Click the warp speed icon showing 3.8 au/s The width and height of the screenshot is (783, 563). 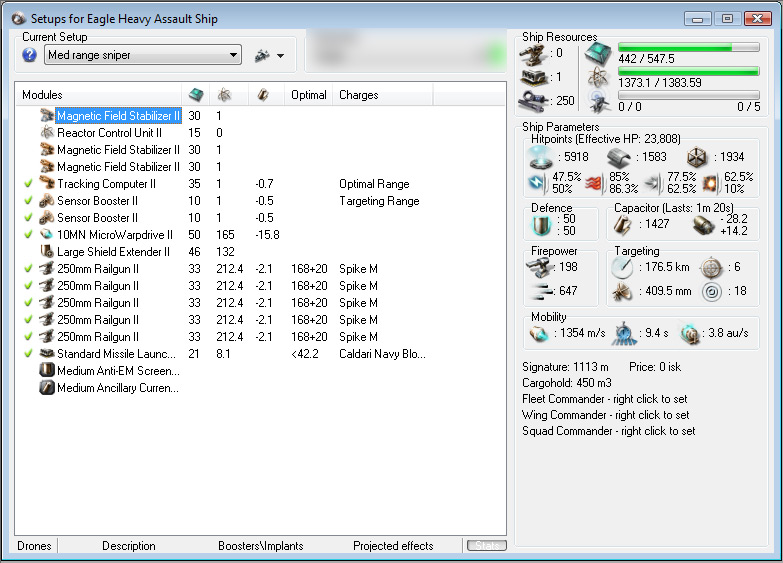point(690,334)
